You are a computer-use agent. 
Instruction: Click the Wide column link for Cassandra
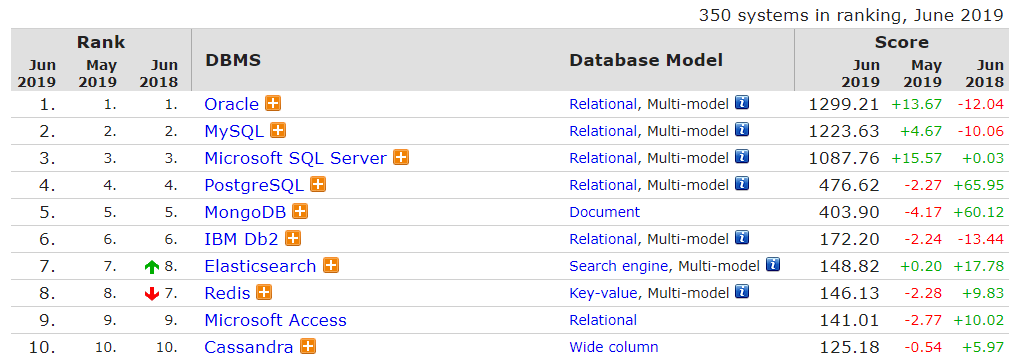pyautogui.click(x=613, y=347)
